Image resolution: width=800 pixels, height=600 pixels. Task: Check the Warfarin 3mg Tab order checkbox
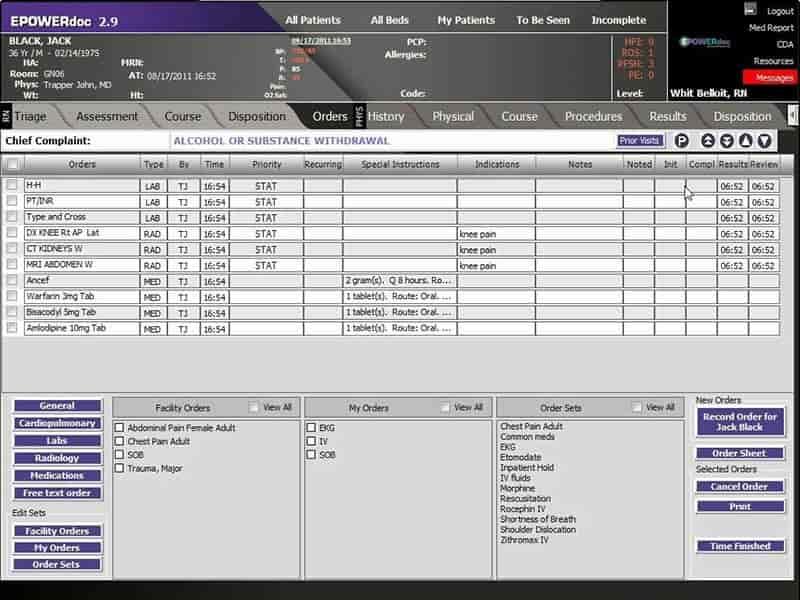pyautogui.click(x=12, y=296)
